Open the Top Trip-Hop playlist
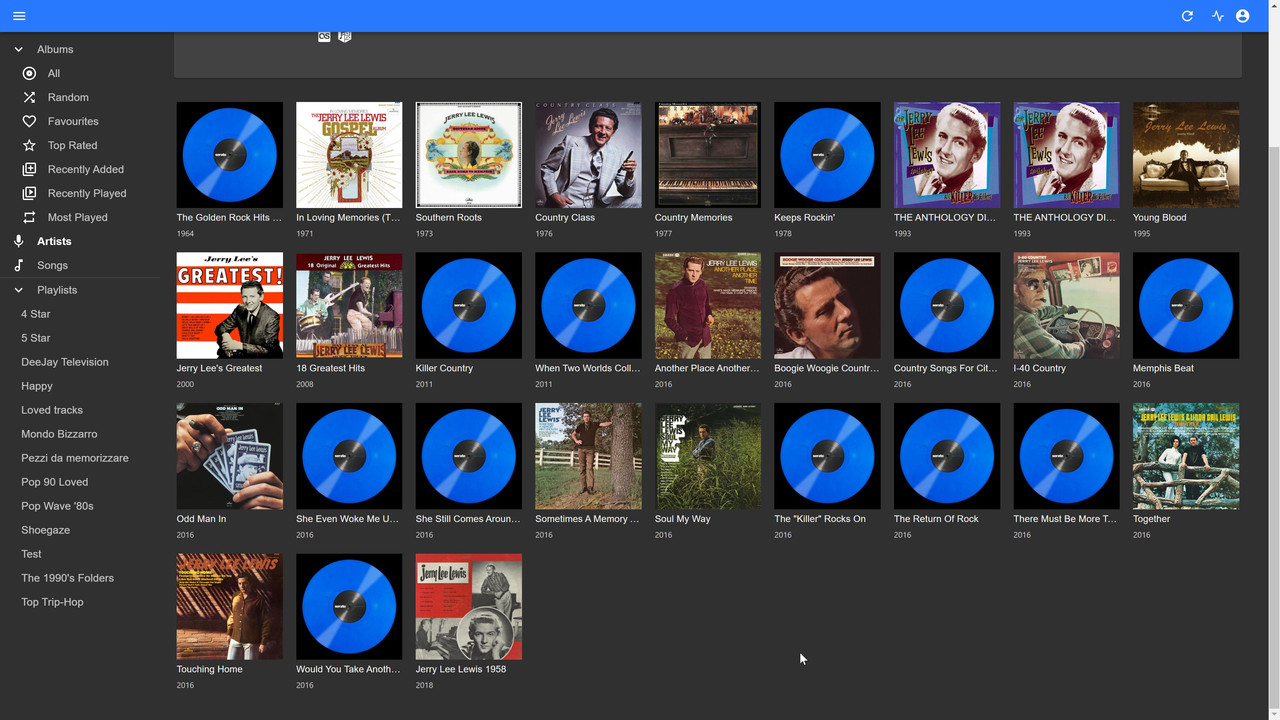 point(52,602)
